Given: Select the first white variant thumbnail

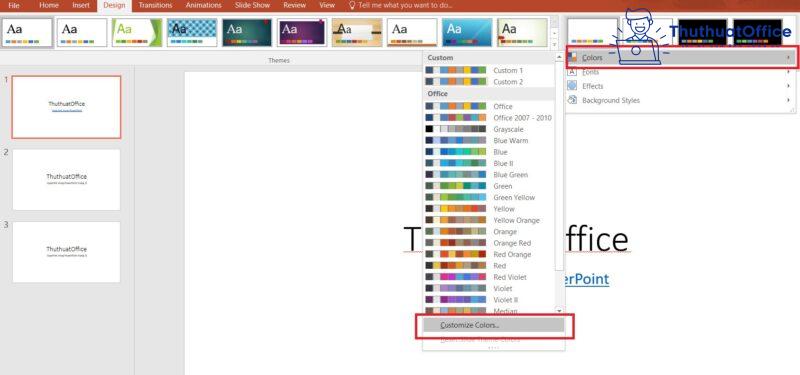Looking at the screenshot, I should point(593,33).
